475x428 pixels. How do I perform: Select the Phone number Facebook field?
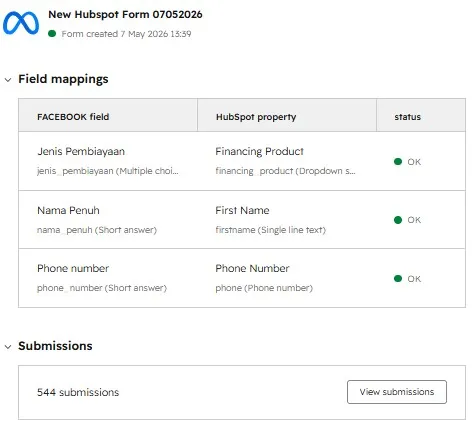coord(73,268)
